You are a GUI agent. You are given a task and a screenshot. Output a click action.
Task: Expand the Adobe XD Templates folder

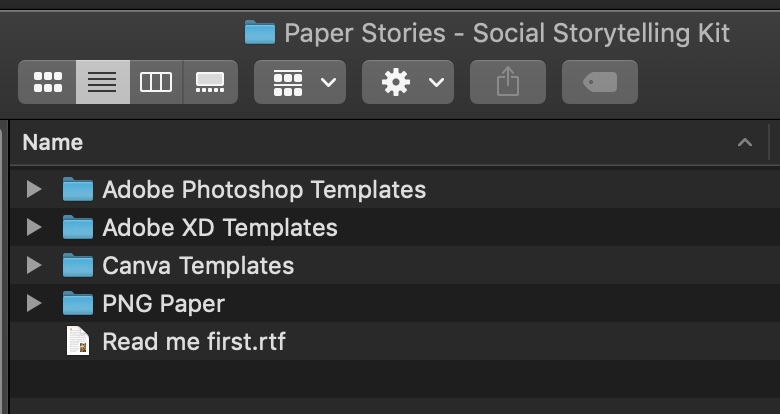(x=34, y=227)
